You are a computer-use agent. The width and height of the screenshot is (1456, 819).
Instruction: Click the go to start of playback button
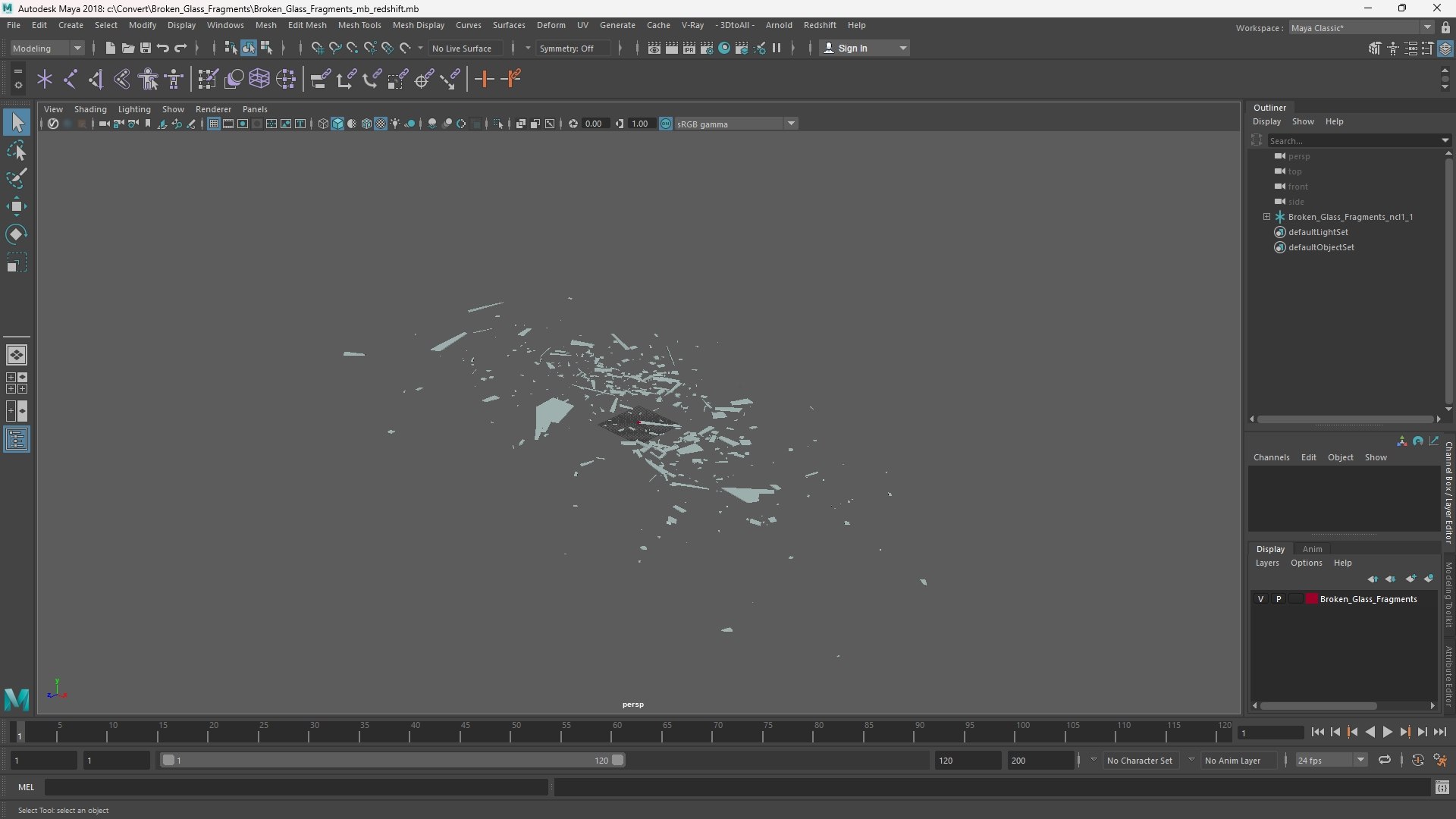(x=1318, y=733)
